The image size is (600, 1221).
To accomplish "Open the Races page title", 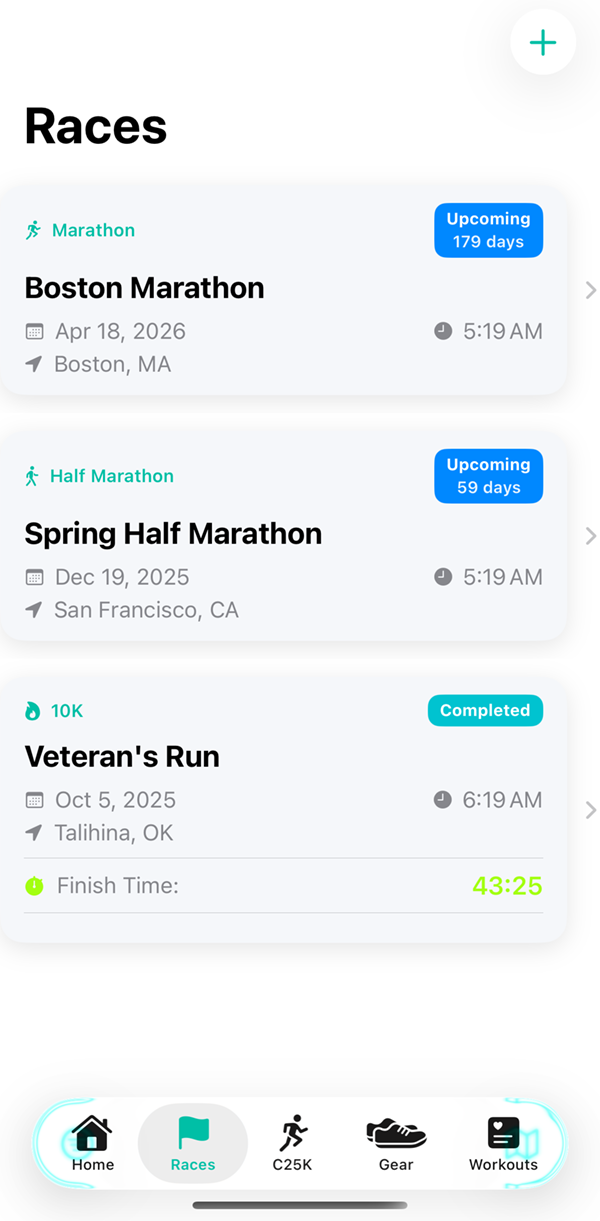I will tap(95, 125).
